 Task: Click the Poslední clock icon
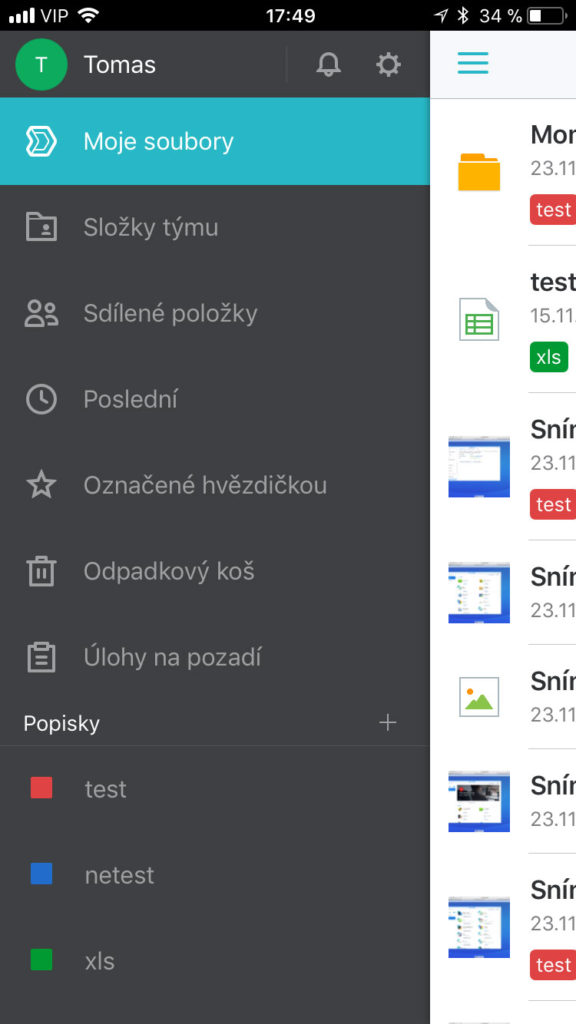pyautogui.click(x=41, y=399)
